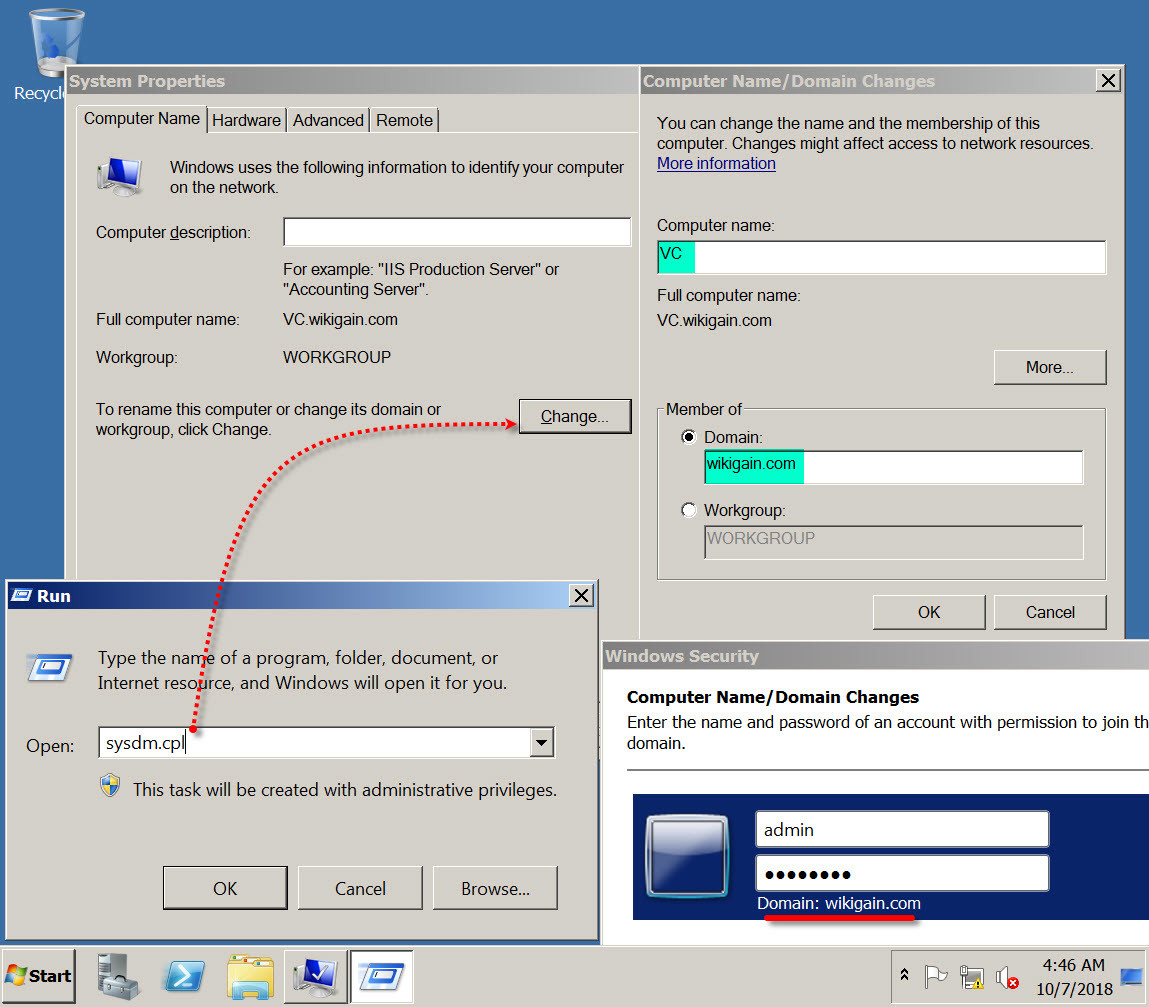This screenshot has width=1149, height=1007.
Task: Click OK in the Run dialog
Action: 225,888
